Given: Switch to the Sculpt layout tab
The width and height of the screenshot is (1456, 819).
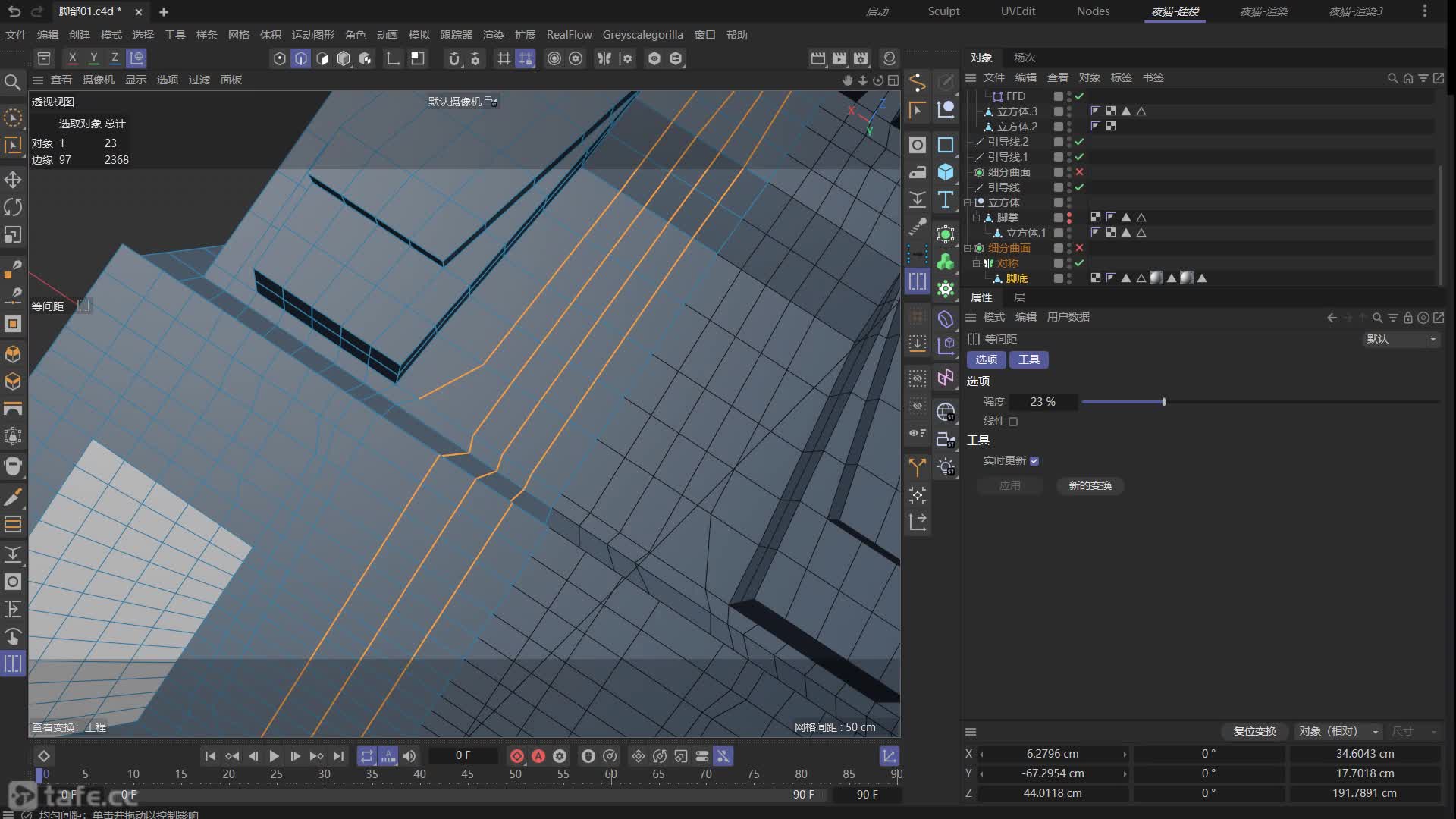Looking at the screenshot, I should click(943, 11).
